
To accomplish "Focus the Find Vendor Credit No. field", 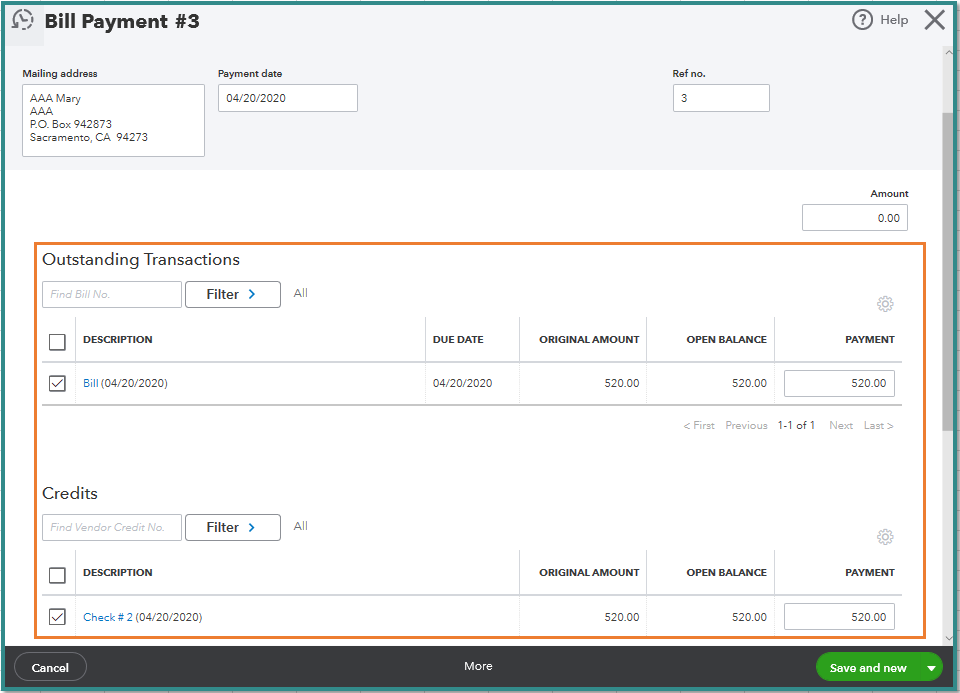I will point(112,527).
